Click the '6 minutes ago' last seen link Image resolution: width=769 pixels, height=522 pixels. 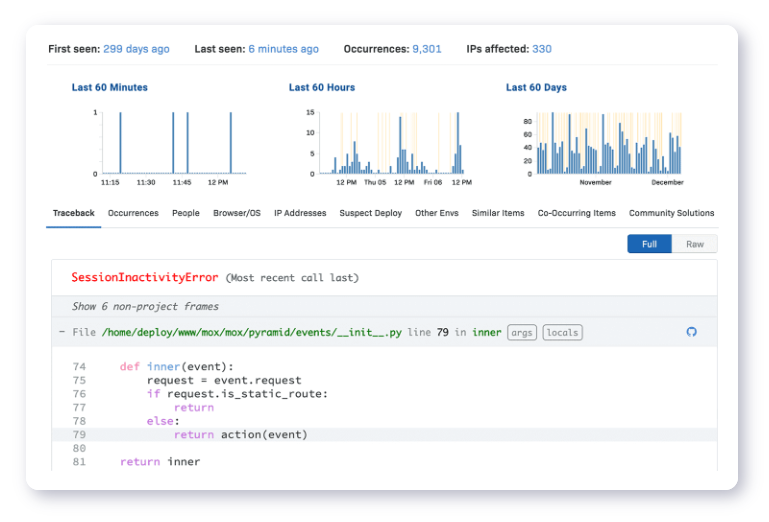pos(283,49)
